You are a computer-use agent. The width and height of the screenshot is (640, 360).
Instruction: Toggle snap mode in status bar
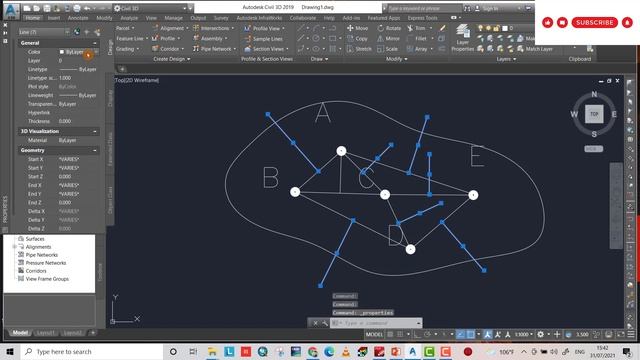tap(400, 334)
